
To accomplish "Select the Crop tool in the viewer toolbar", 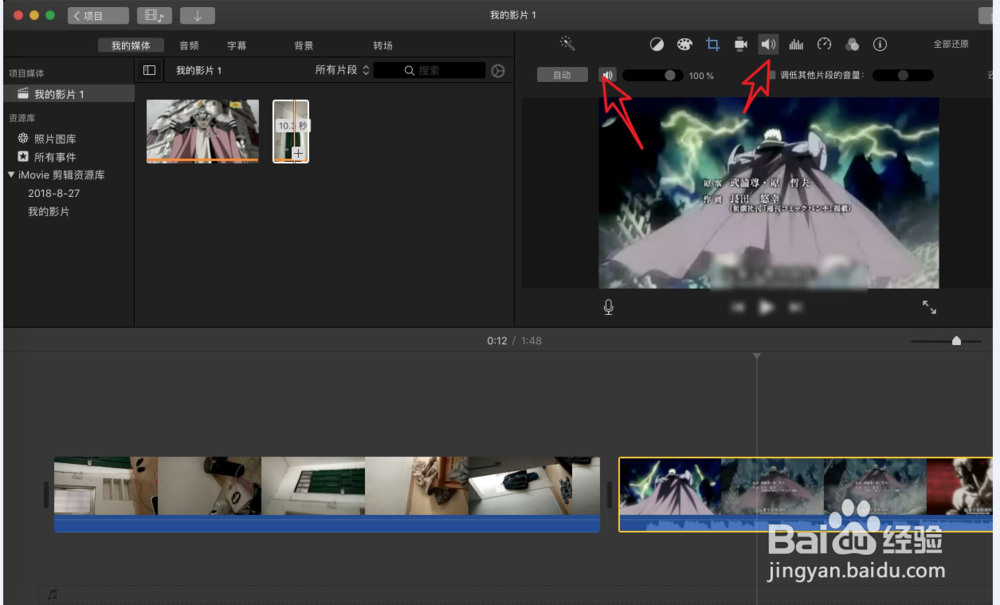I will click(x=712, y=44).
